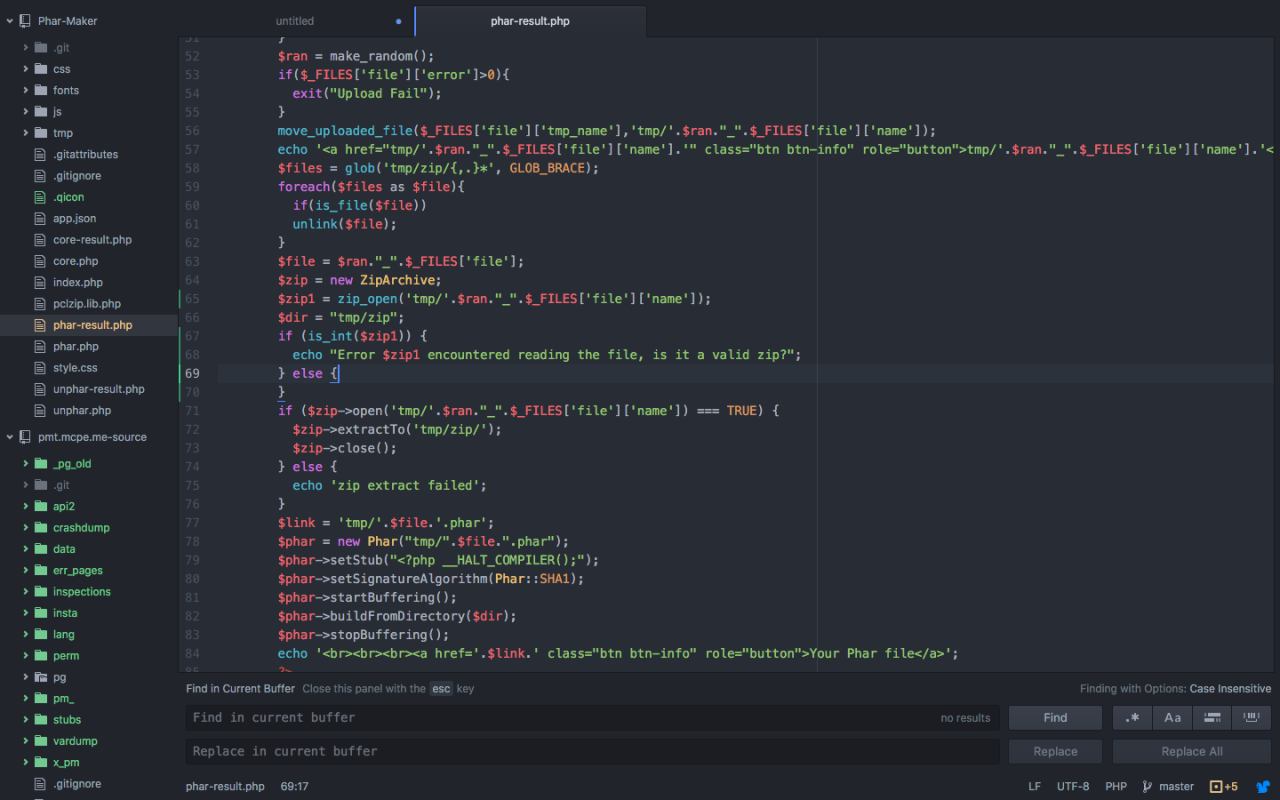Click the vardump folder icon
Viewport: 1280px width, 800px height.
click(41, 741)
